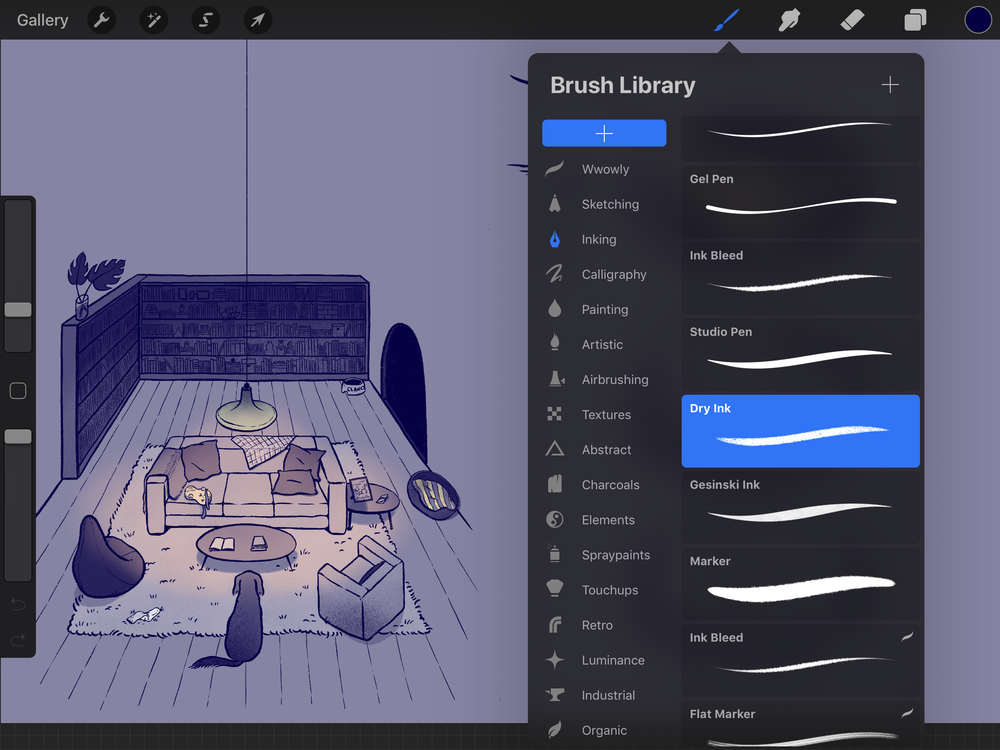Open the Layers panel

(x=915, y=20)
